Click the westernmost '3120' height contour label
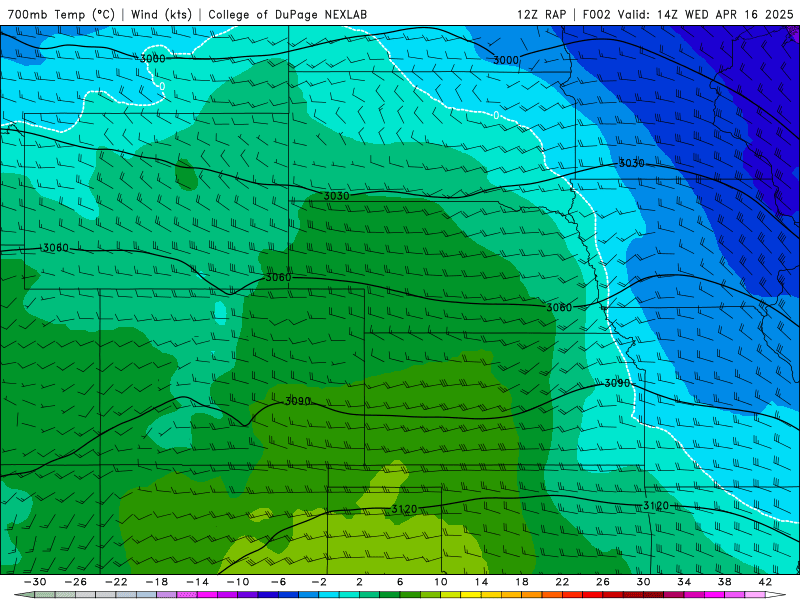Screen dimensions: 800x600 point(404,509)
